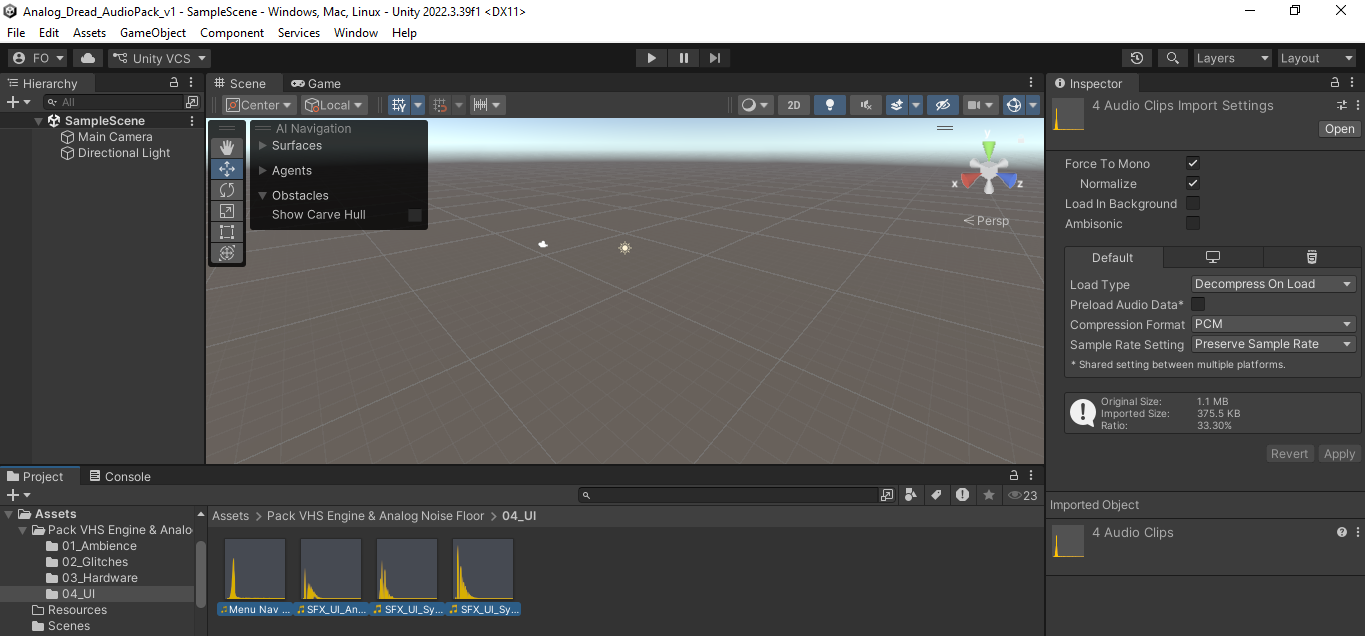
Task: Toggle hidden packages visibility eye count
Action: pos(1022,495)
